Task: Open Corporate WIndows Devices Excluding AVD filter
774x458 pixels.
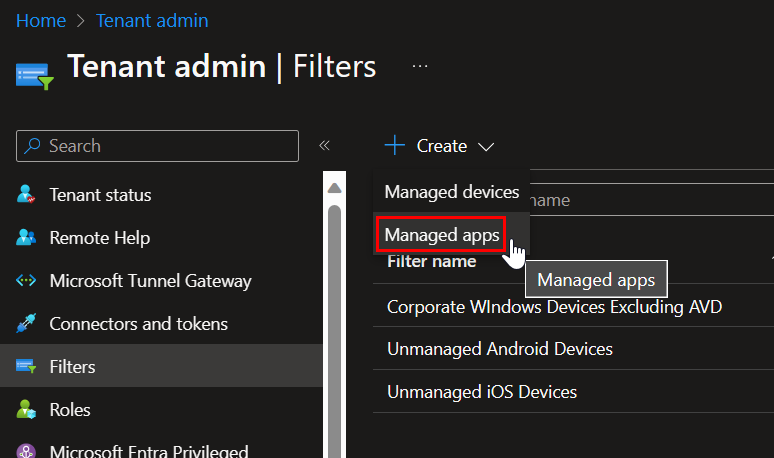Action: (554, 306)
